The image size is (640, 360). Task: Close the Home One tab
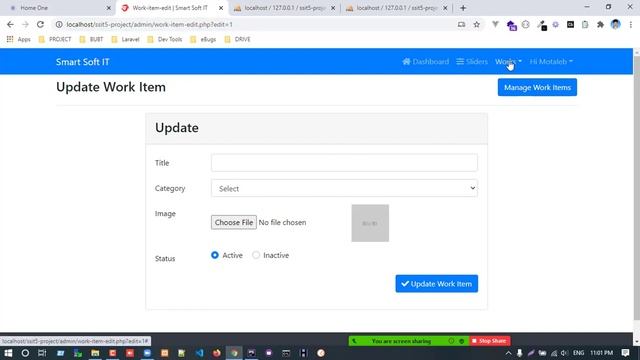[x=109, y=8]
